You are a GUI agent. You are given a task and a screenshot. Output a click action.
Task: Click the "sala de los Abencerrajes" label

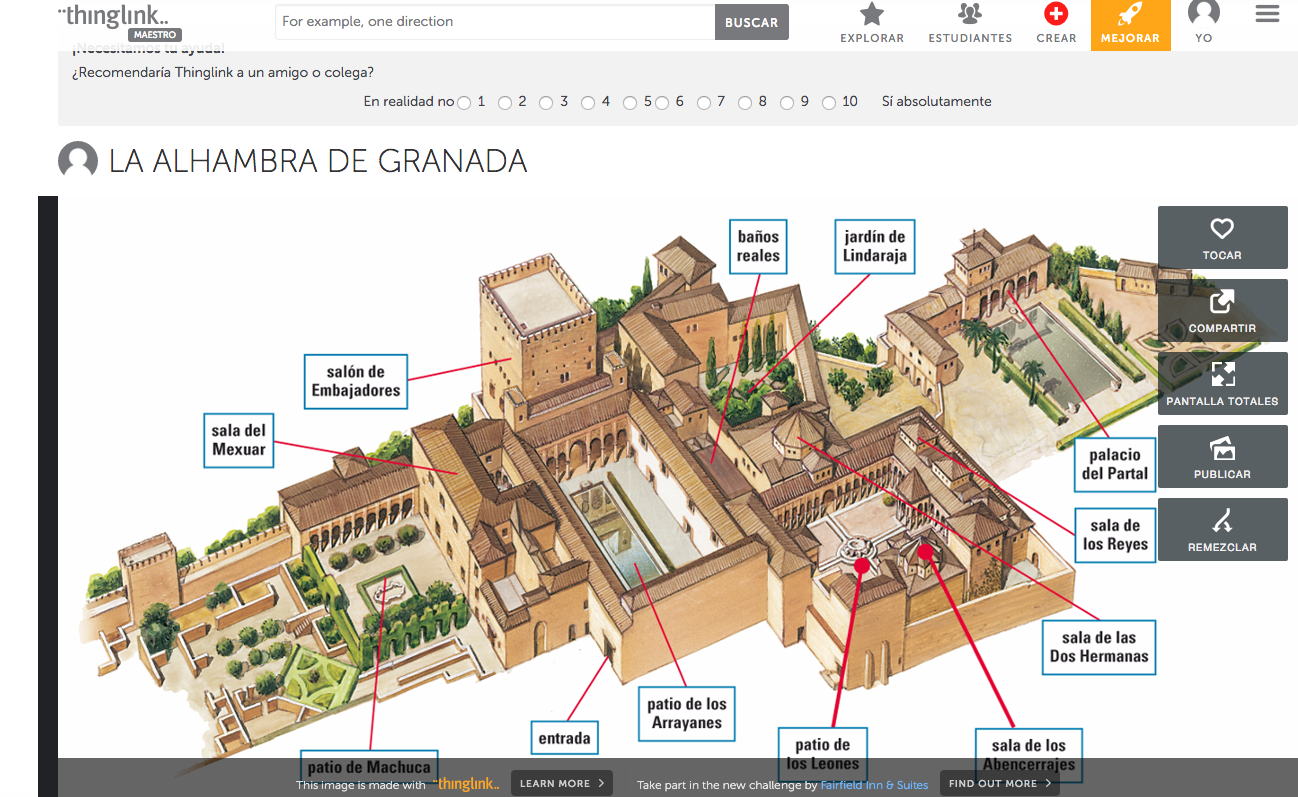pos(1029,754)
